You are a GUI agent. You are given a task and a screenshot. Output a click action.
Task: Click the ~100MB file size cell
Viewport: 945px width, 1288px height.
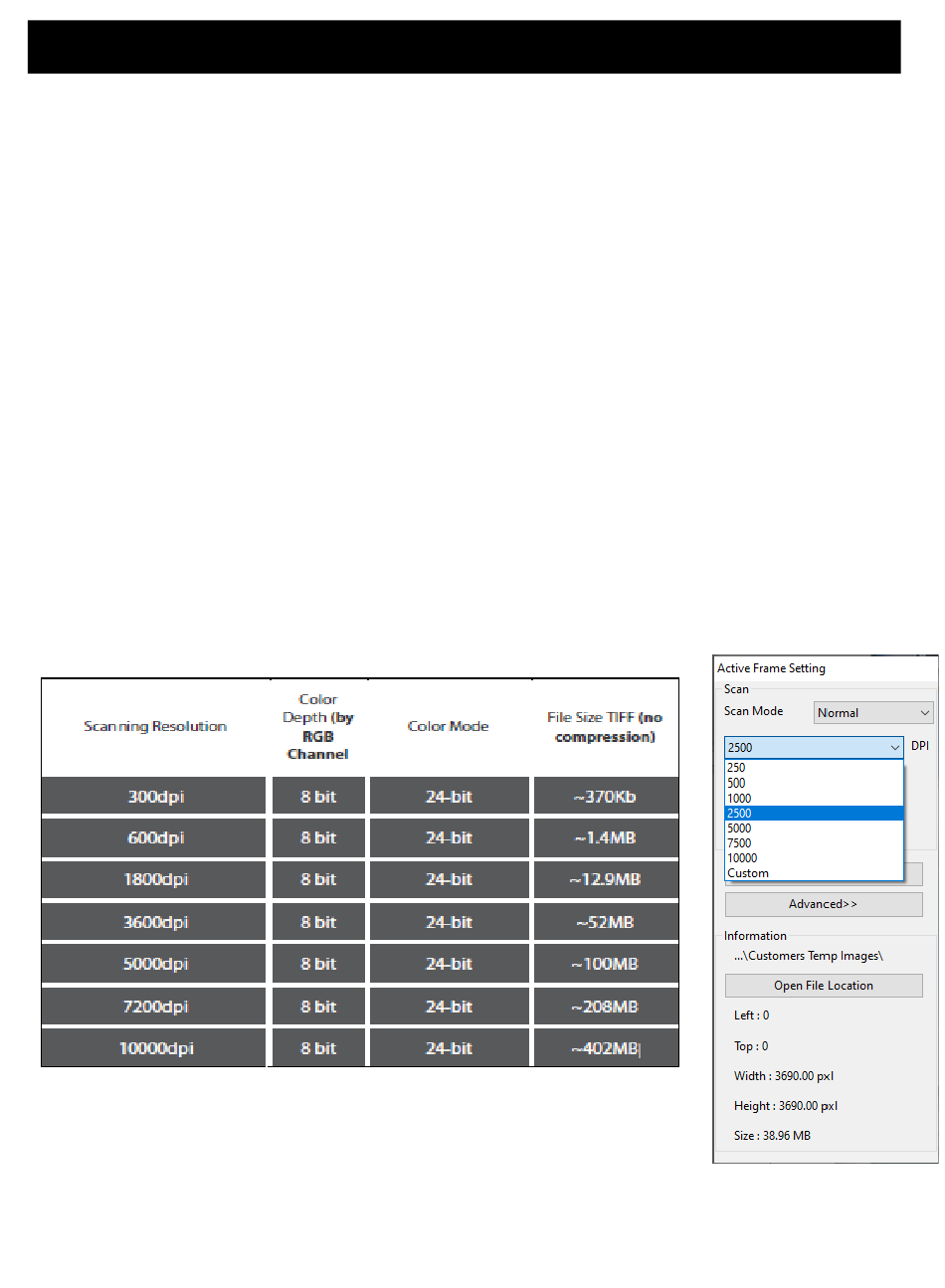(606, 964)
